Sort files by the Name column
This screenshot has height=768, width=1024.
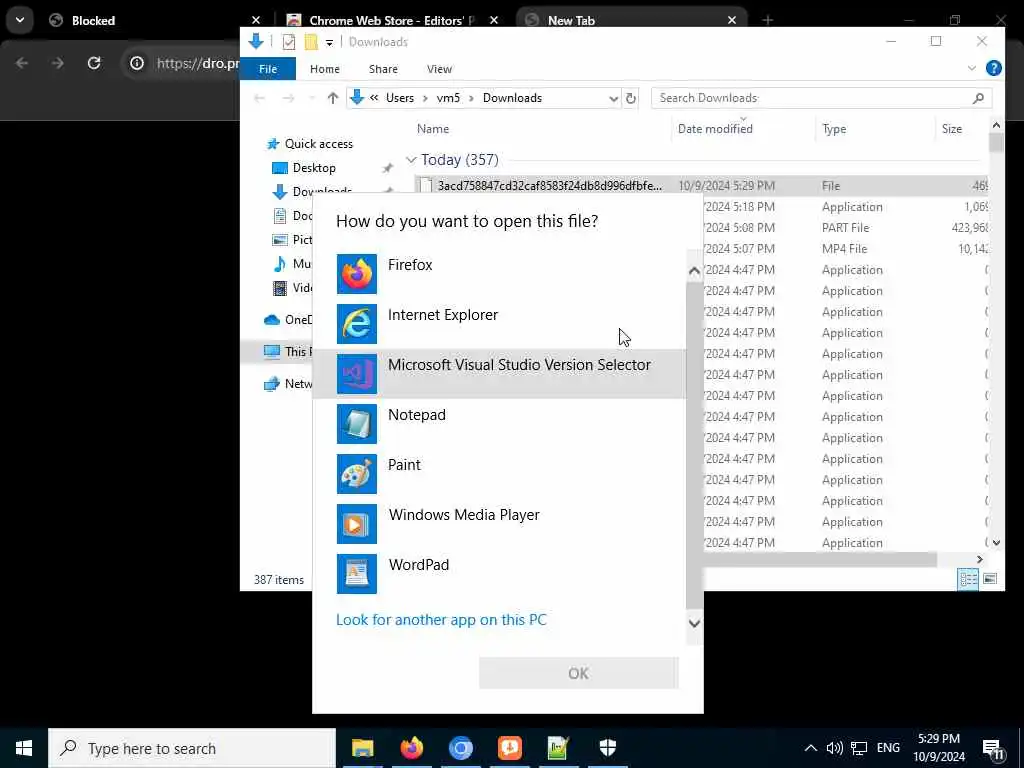pos(432,129)
